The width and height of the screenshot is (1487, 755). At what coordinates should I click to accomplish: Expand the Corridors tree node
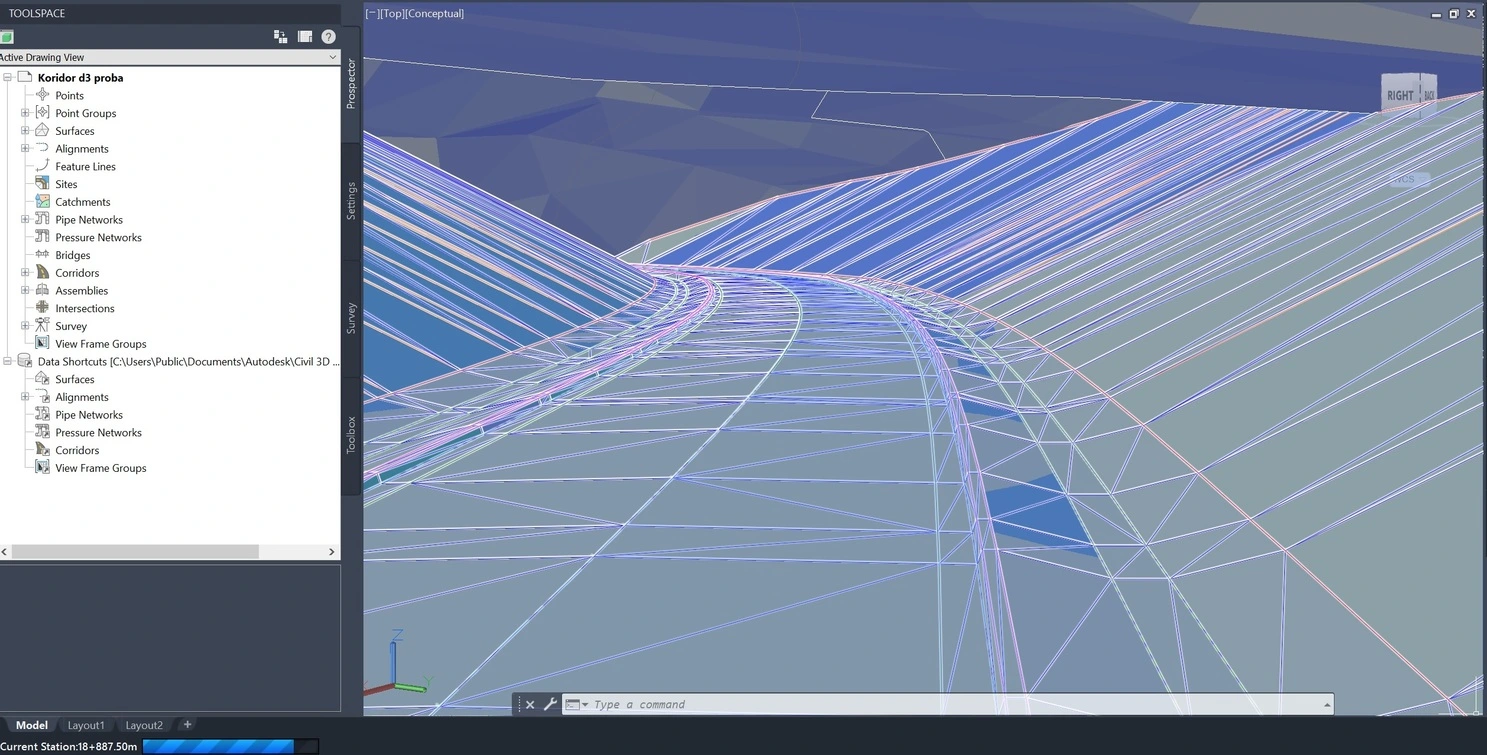click(x=24, y=272)
